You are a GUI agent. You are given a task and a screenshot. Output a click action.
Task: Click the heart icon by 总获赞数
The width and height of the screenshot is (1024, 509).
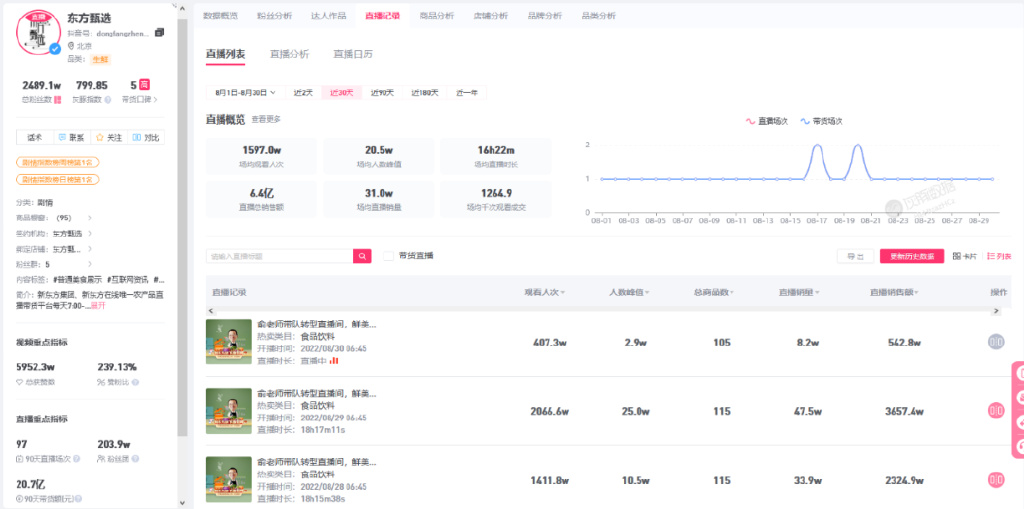(20, 382)
